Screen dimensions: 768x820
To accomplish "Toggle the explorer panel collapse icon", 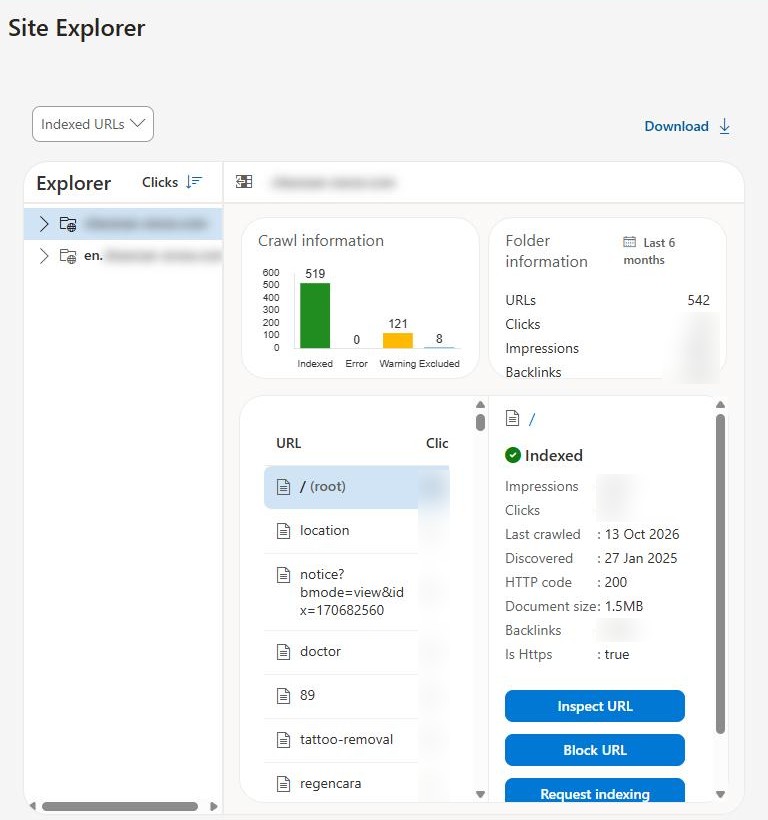I will [244, 181].
